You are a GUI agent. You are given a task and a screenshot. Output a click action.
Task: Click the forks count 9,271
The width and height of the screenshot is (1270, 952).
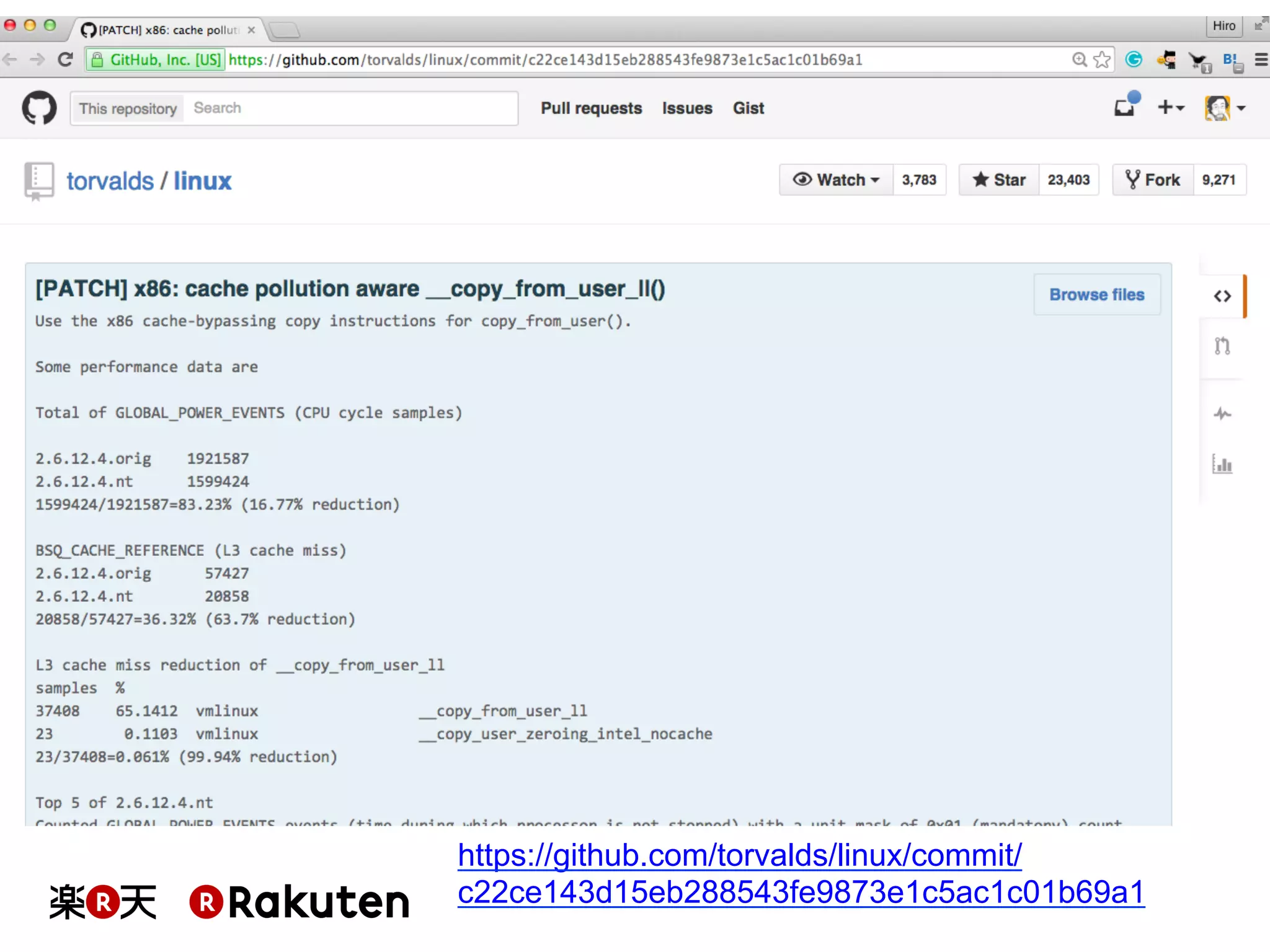[1219, 180]
